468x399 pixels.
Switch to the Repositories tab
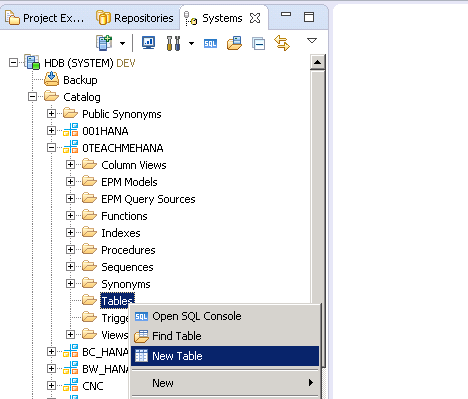[x=135, y=18]
